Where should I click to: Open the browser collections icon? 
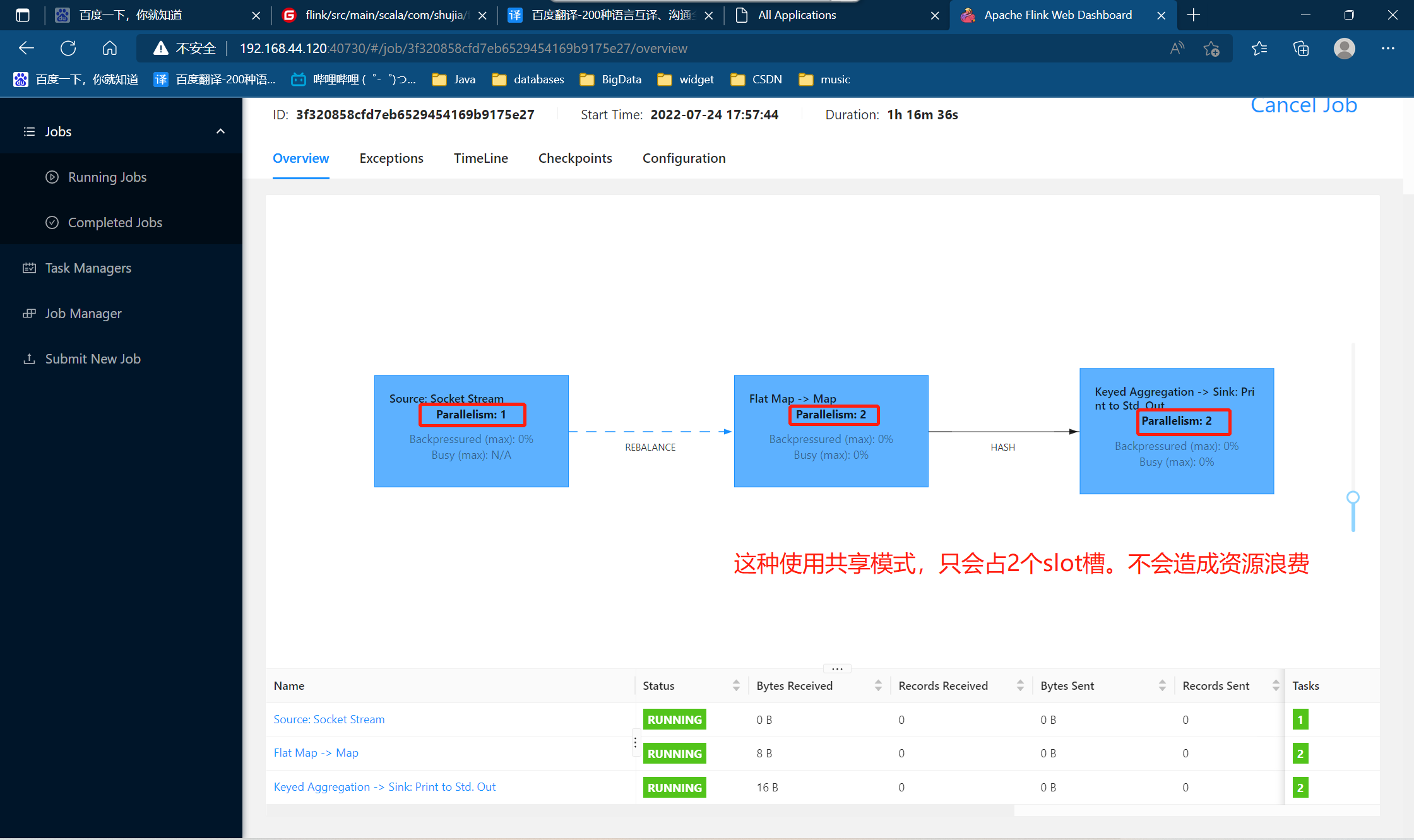click(1301, 48)
